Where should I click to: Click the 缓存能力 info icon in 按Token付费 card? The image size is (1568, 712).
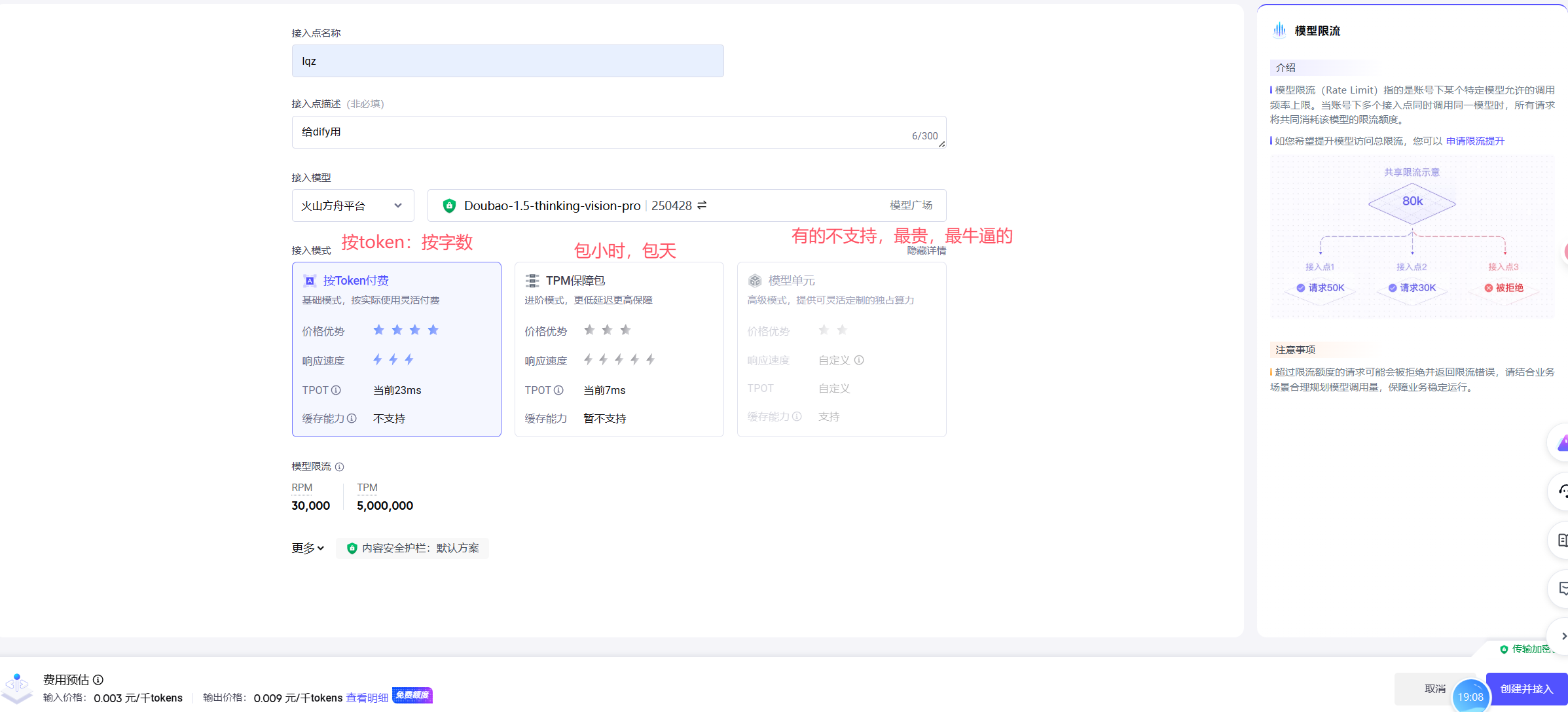[x=352, y=418]
